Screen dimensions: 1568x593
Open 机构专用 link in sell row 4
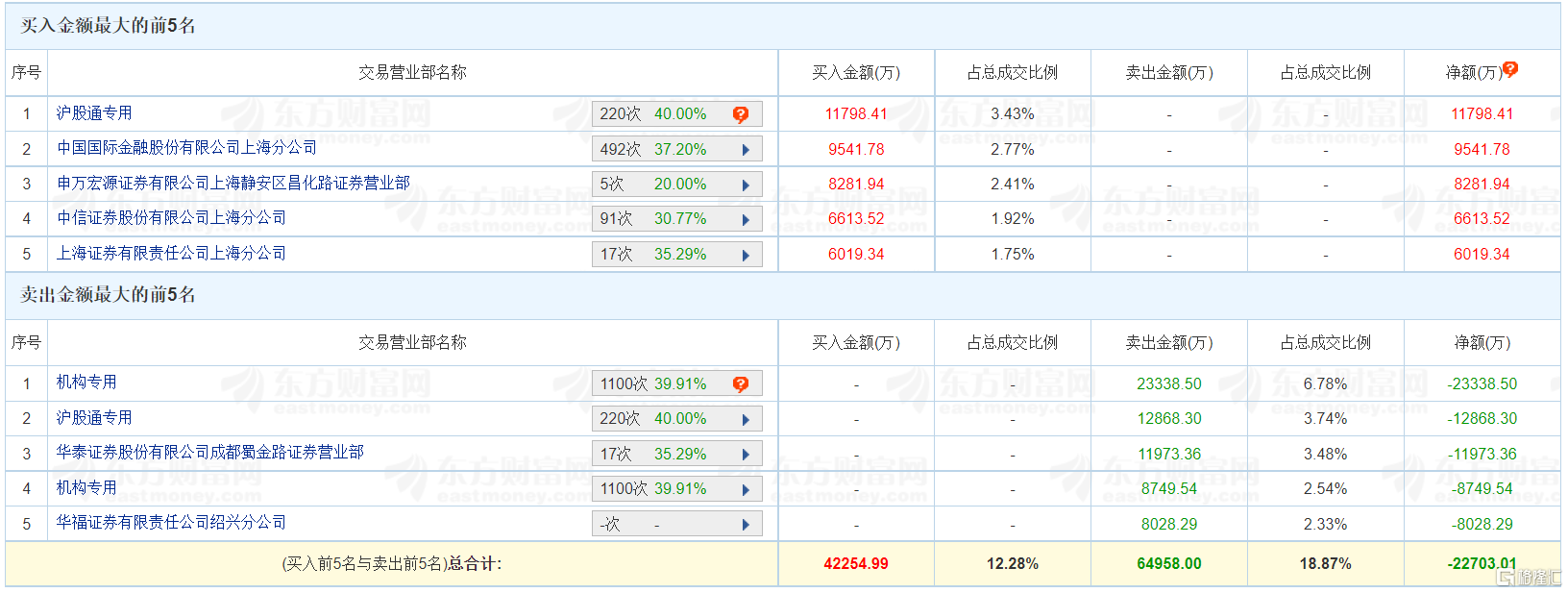pos(86,488)
